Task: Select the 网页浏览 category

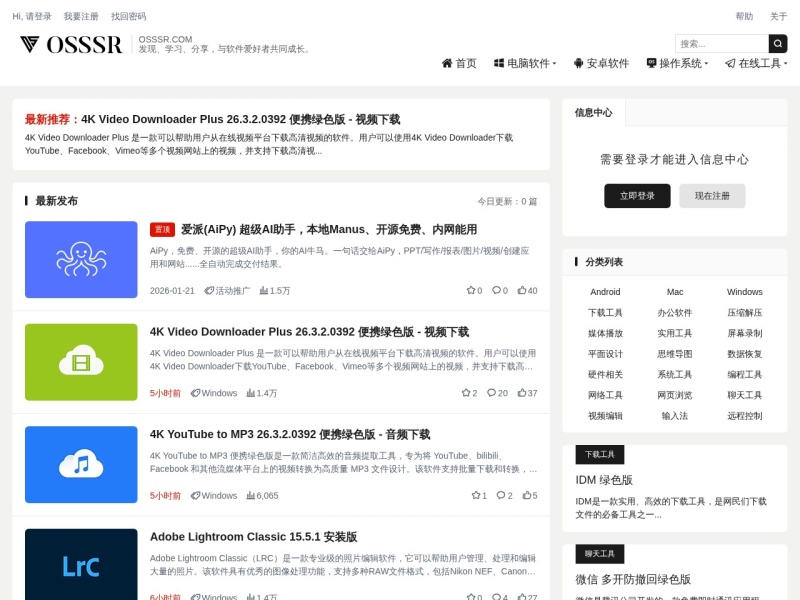Action: click(x=674, y=395)
